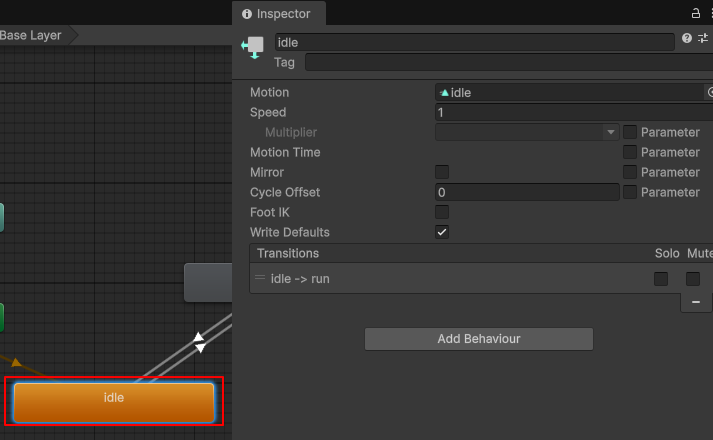Open the help icon beside the idle name
Image resolution: width=713 pixels, height=440 pixels.
click(687, 38)
